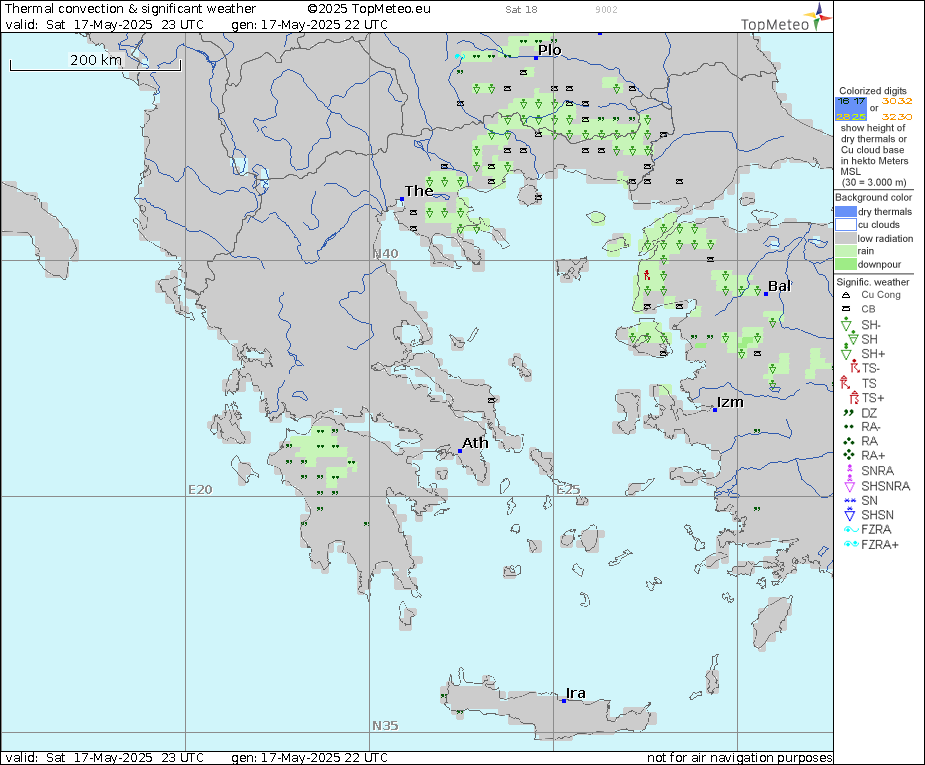Click the SHSNRA legend symbol
The image size is (925, 765).
click(849, 484)
